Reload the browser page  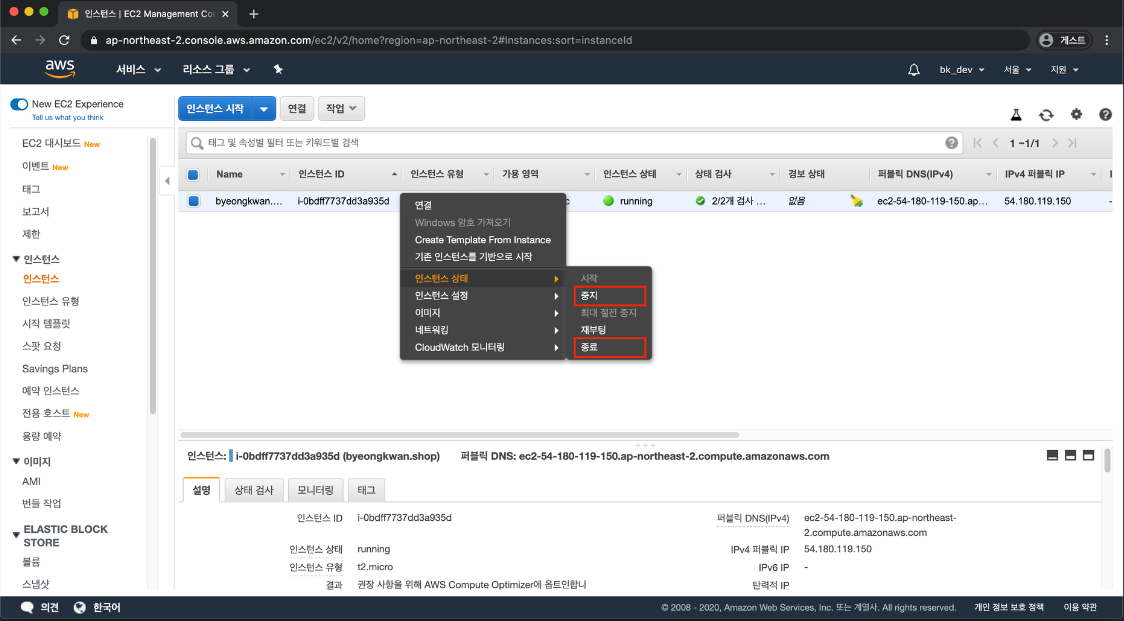click(x=64, y=40)
